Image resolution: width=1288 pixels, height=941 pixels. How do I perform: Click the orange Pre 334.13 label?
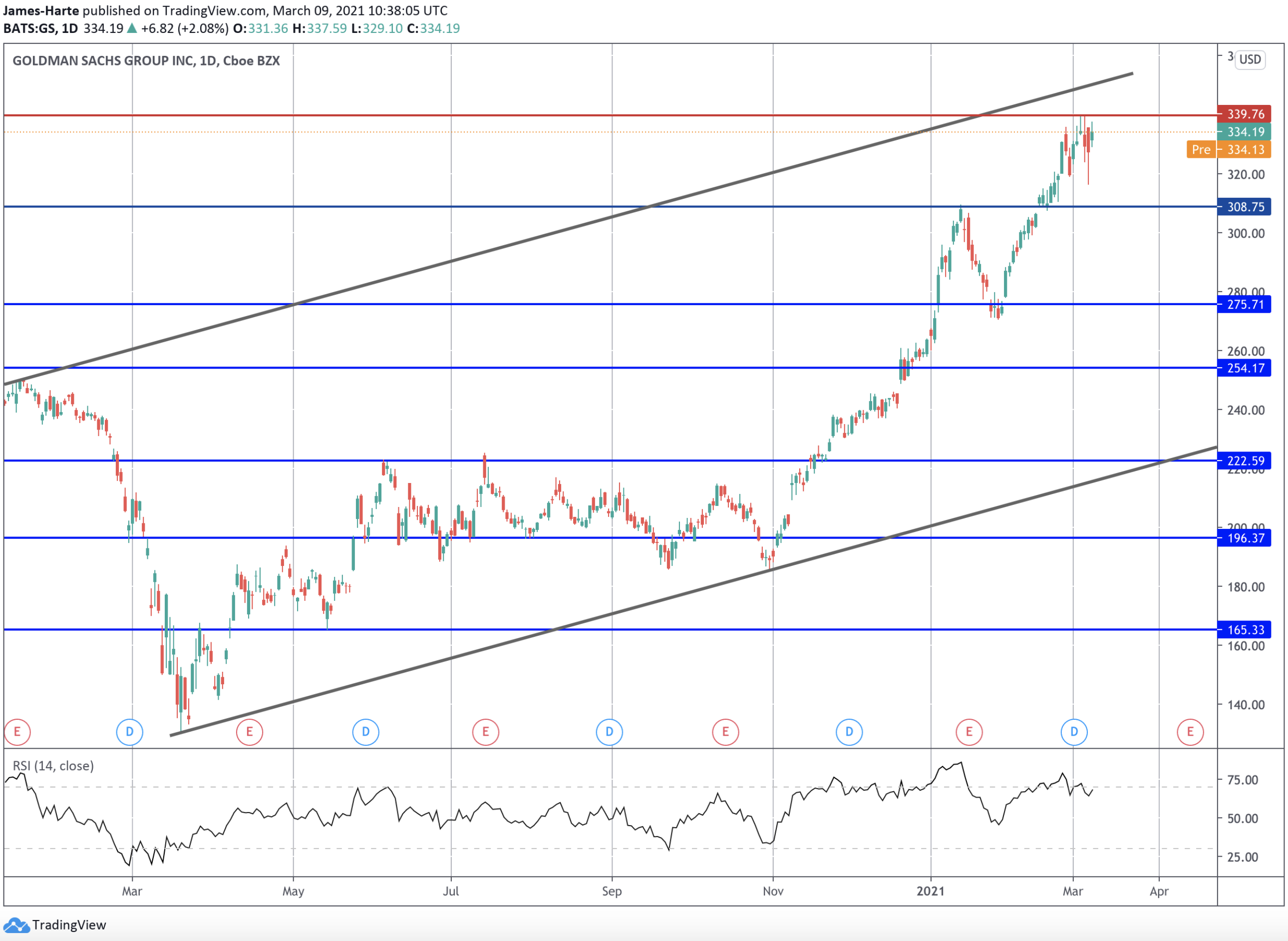pos(1228,149)
